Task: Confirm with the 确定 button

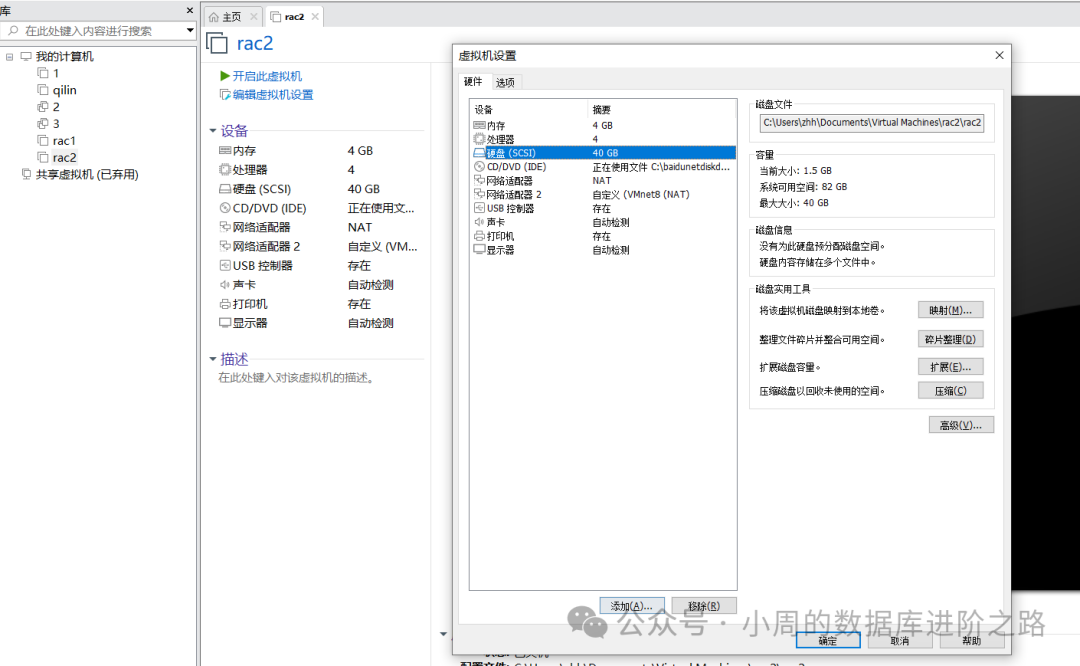Action: click(828, 640)
